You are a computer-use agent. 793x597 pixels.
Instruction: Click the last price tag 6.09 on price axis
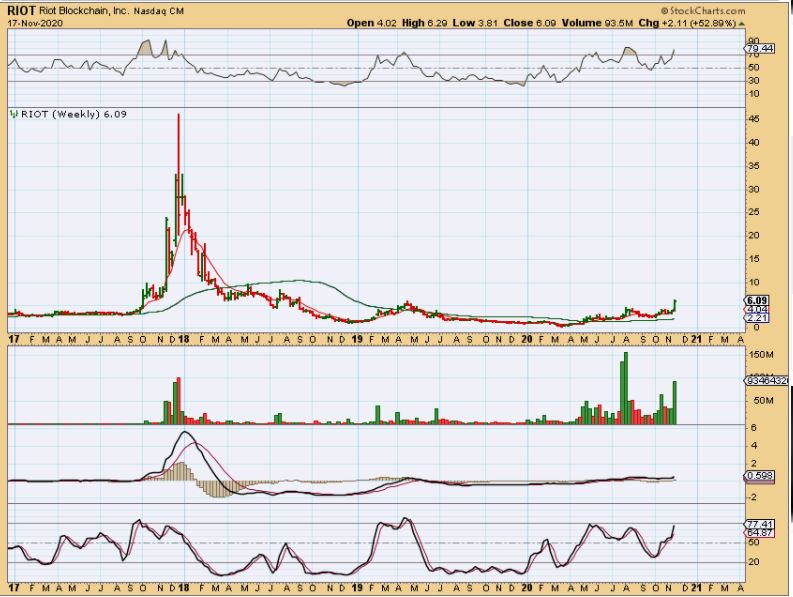point(759,300)
